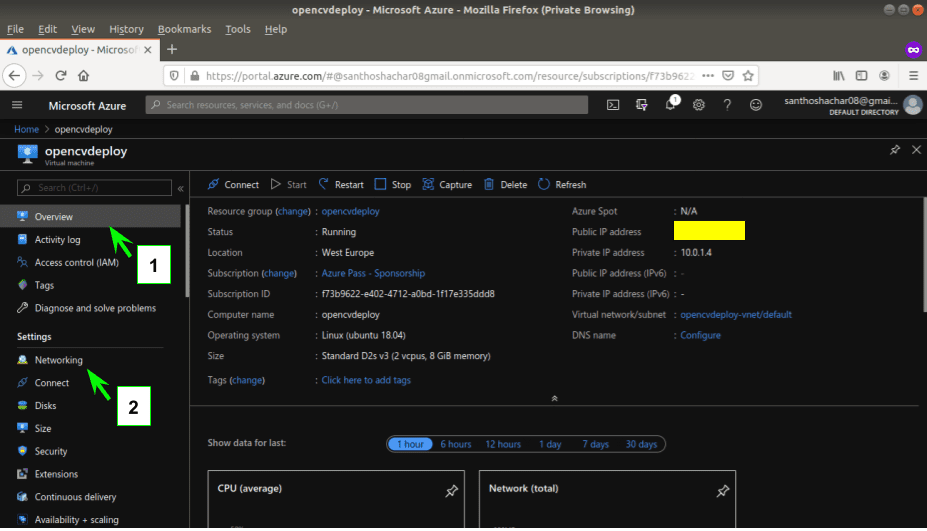Open the Firefox Library icon
The width and height of the screenshot is (927, 531).
coord(839,76)
